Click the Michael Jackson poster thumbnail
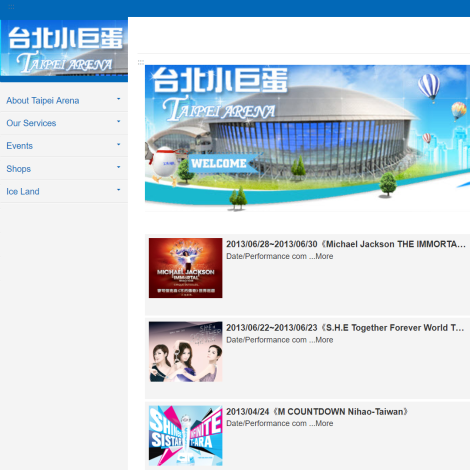The height and width of the screenshot is (470, 470). click(x=186, y=268)
